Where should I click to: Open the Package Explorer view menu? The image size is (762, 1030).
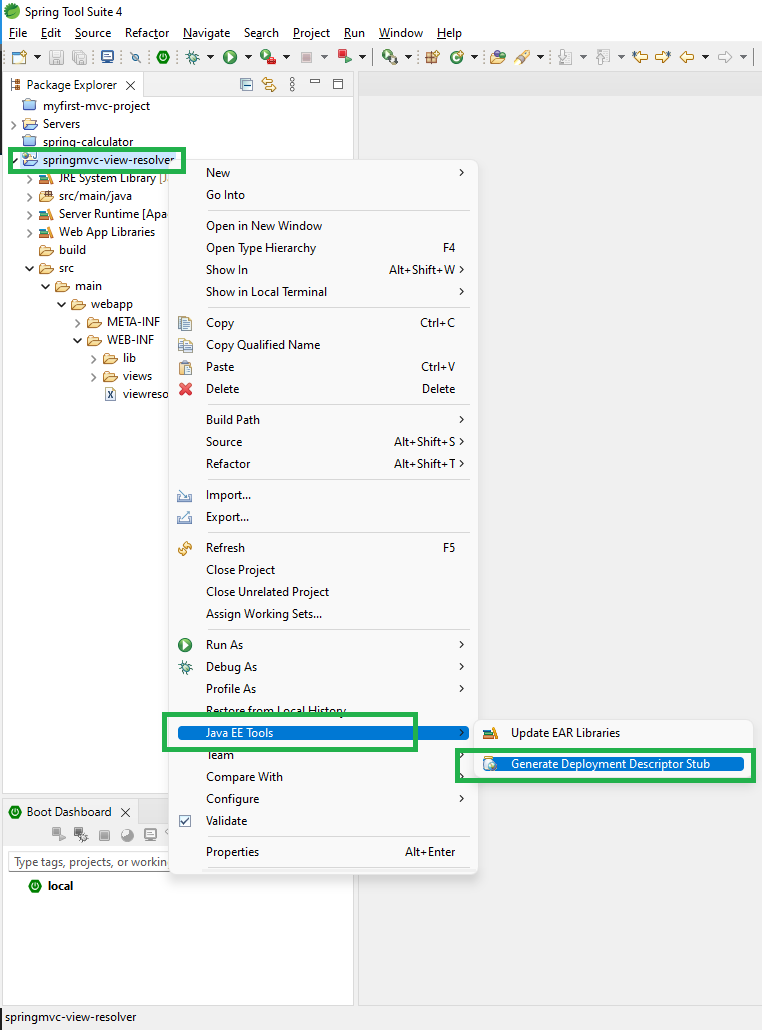292,84
